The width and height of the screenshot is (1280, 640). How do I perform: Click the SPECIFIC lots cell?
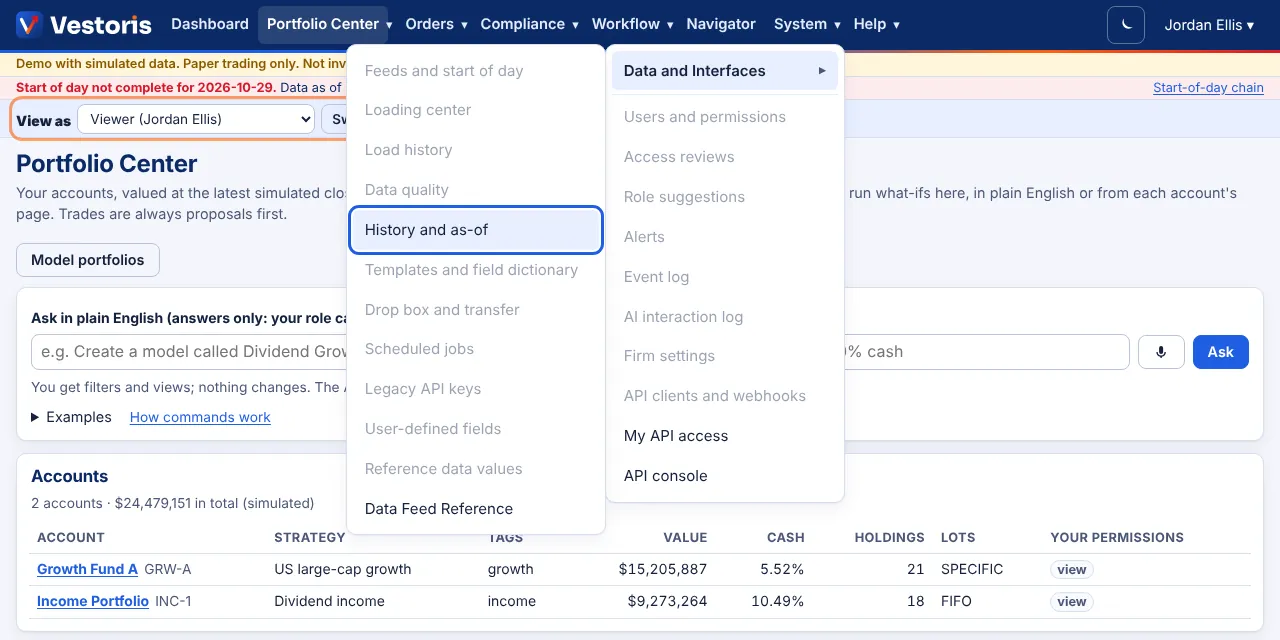[972, 569]
